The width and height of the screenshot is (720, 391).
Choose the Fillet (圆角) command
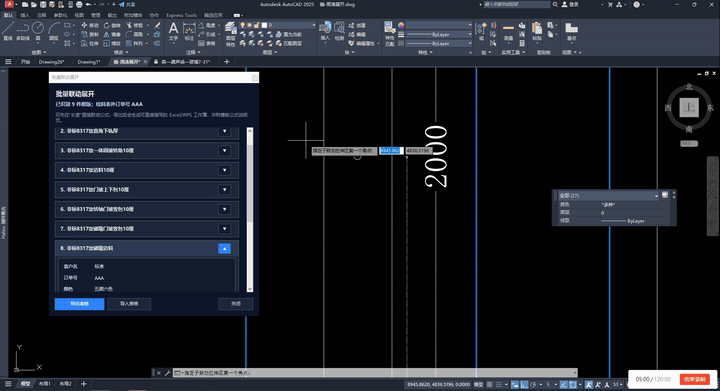click(x=135, y=34)
